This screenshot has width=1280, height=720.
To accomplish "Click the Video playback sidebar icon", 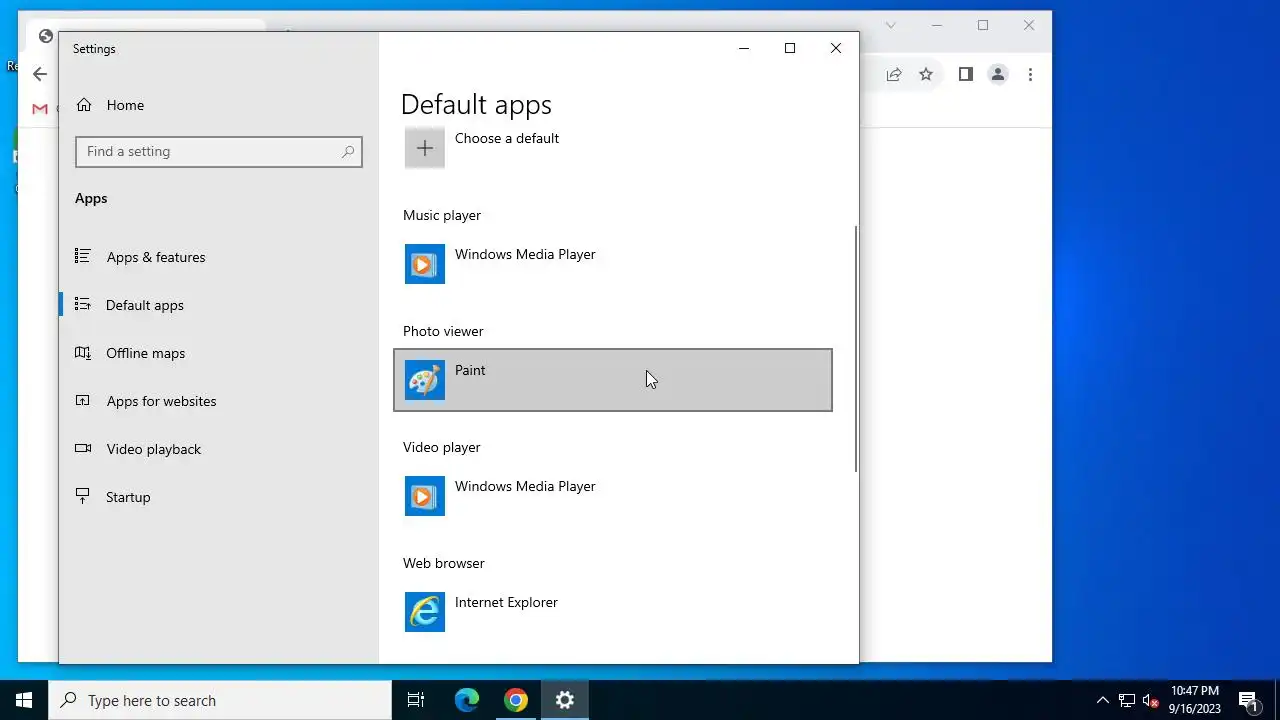I will tap(83, 449).
